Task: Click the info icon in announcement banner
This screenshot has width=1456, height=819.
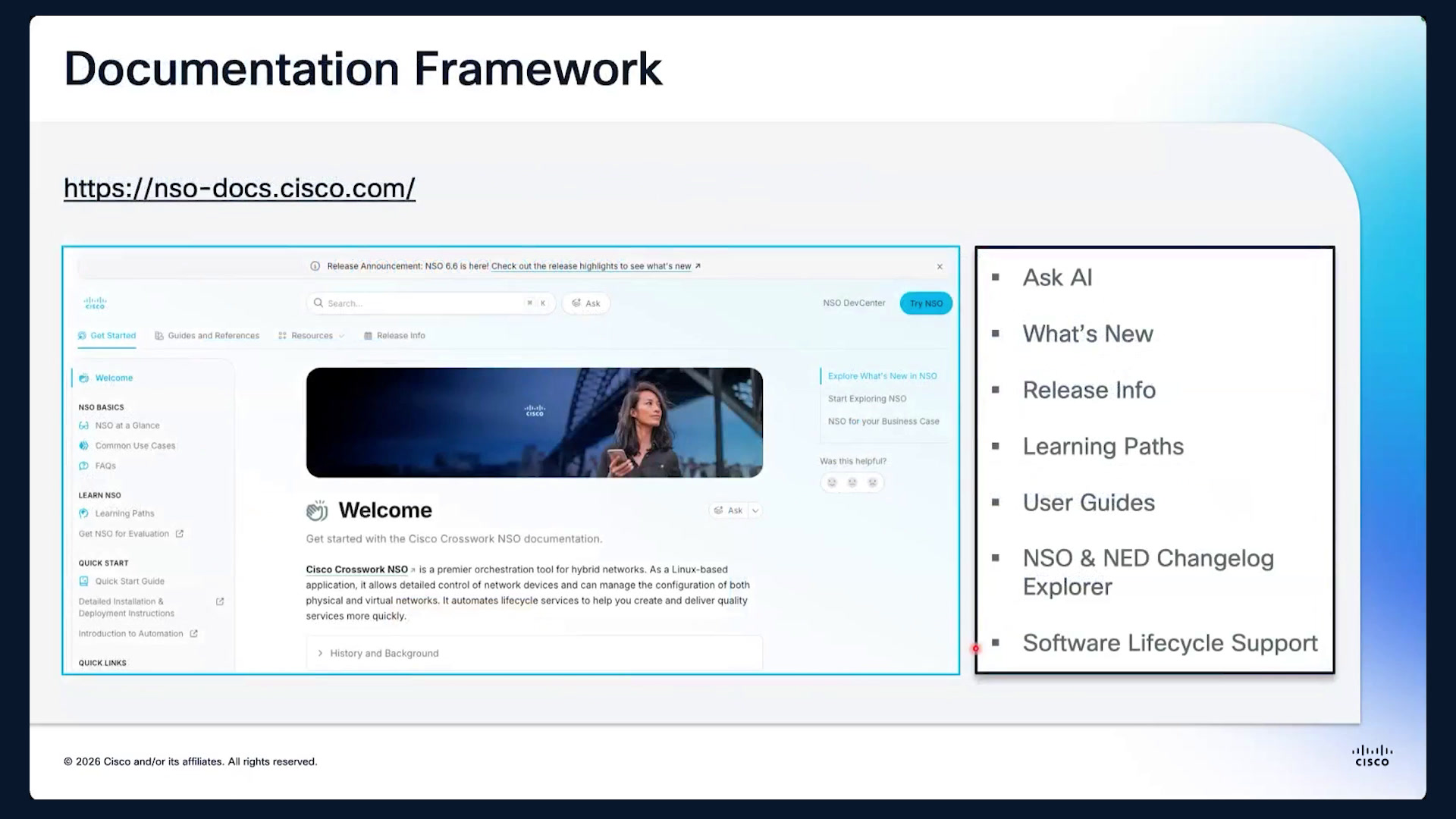Action: 315,266
